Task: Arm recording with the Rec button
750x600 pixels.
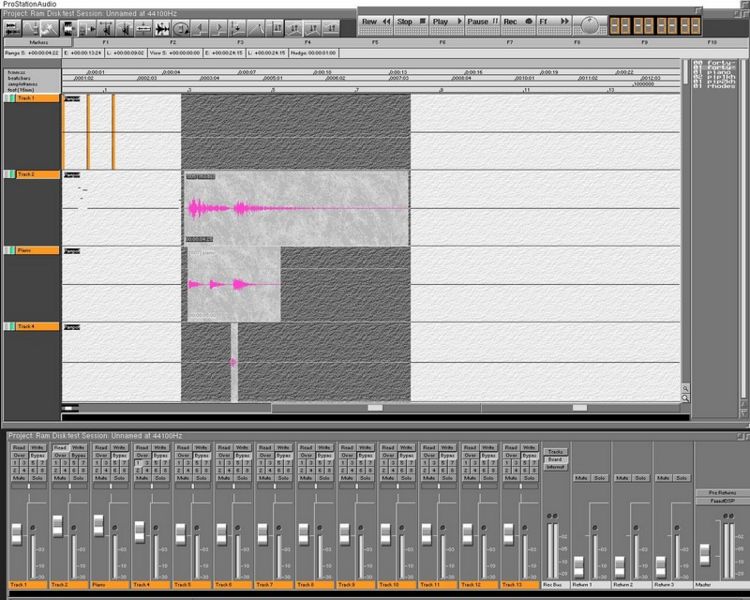Action: [x=516, y=21]
